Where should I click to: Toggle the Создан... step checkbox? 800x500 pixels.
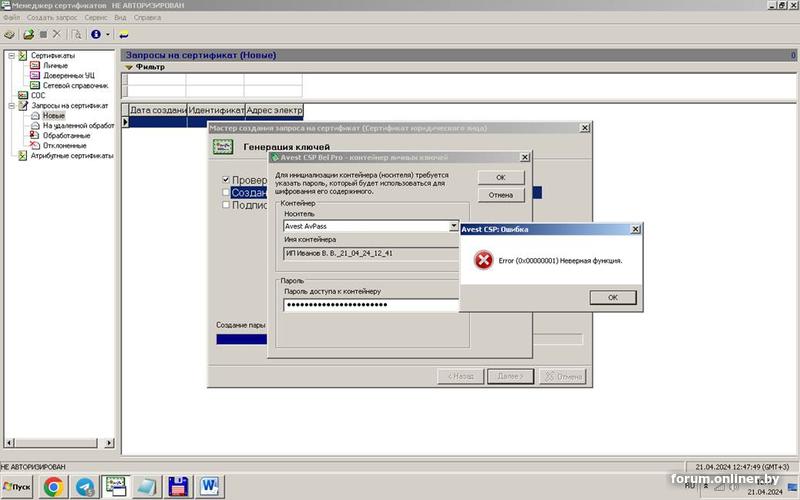226,192
